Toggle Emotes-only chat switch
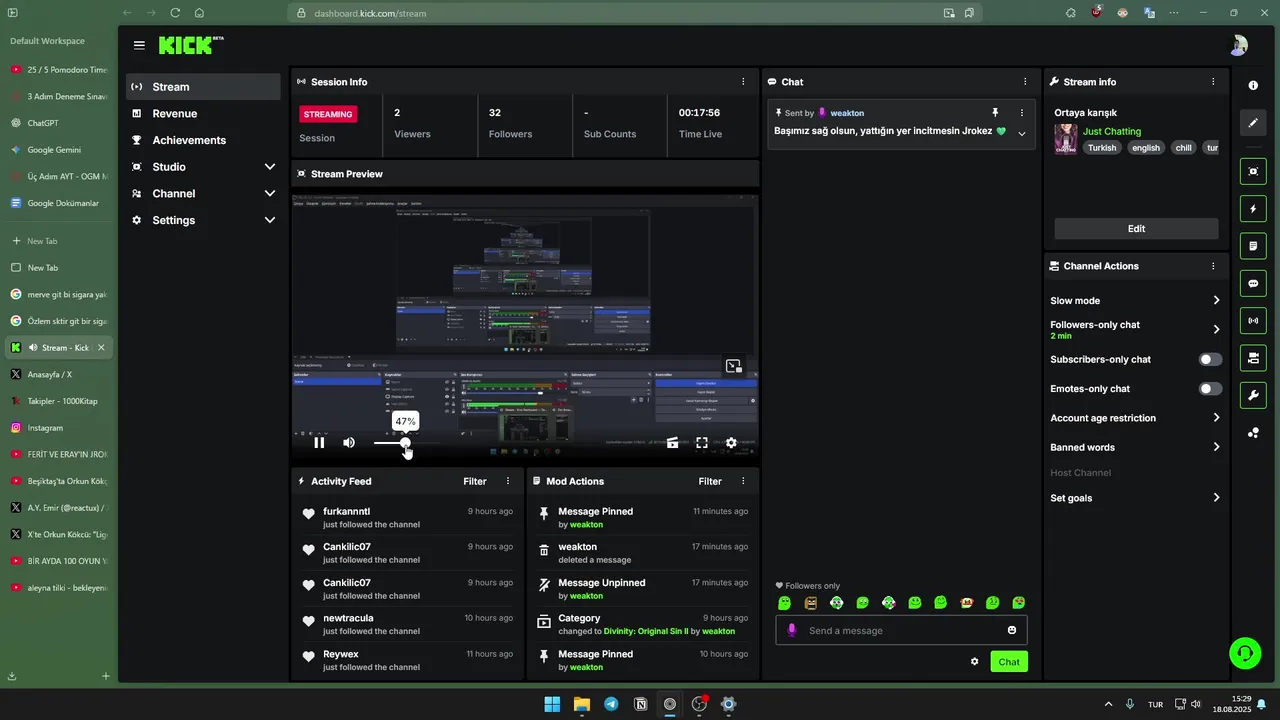Image resolution: width=1280 pixels, height=720 pixels. click(x=1210, y=389)
